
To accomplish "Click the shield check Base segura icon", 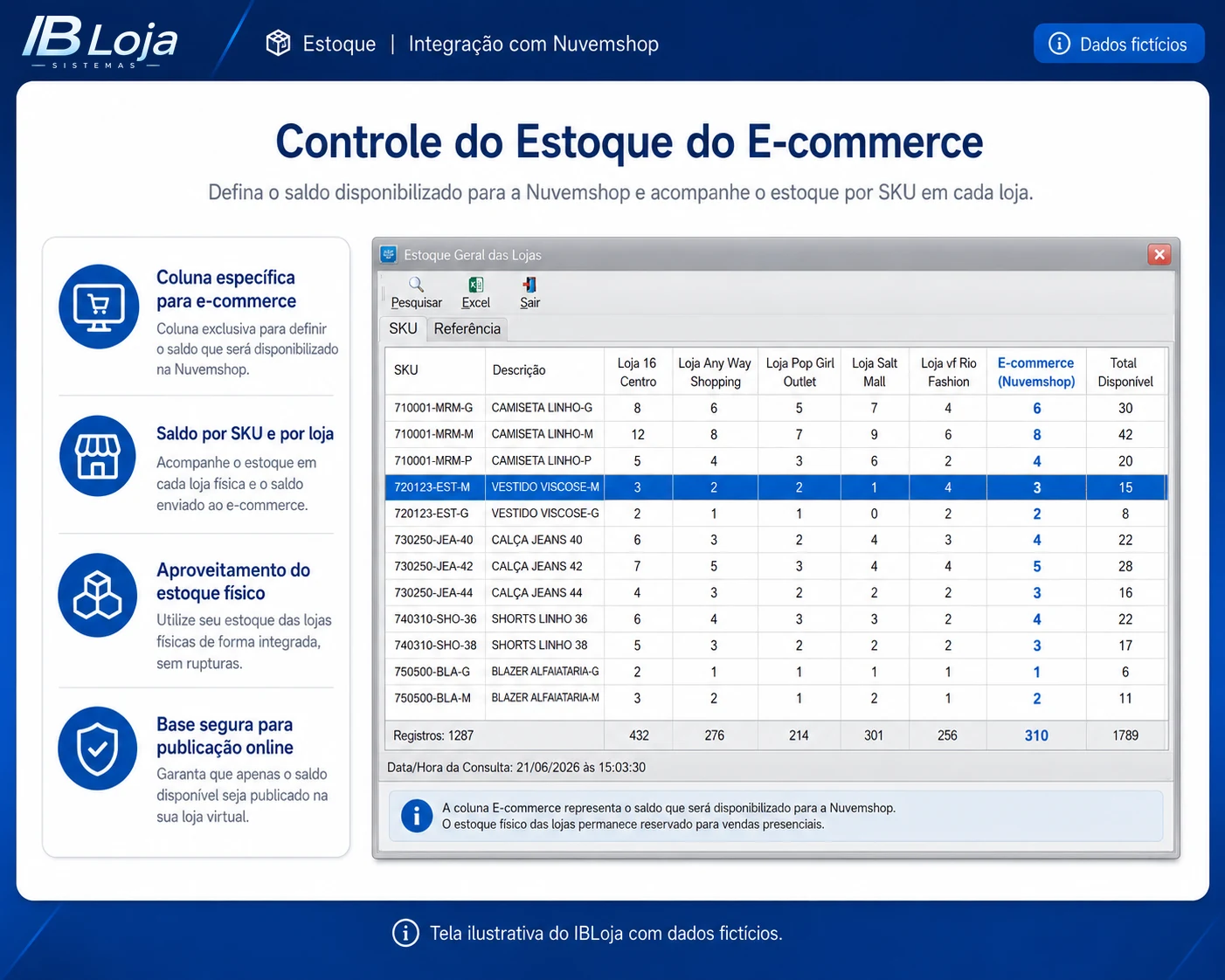I will 98,749.
